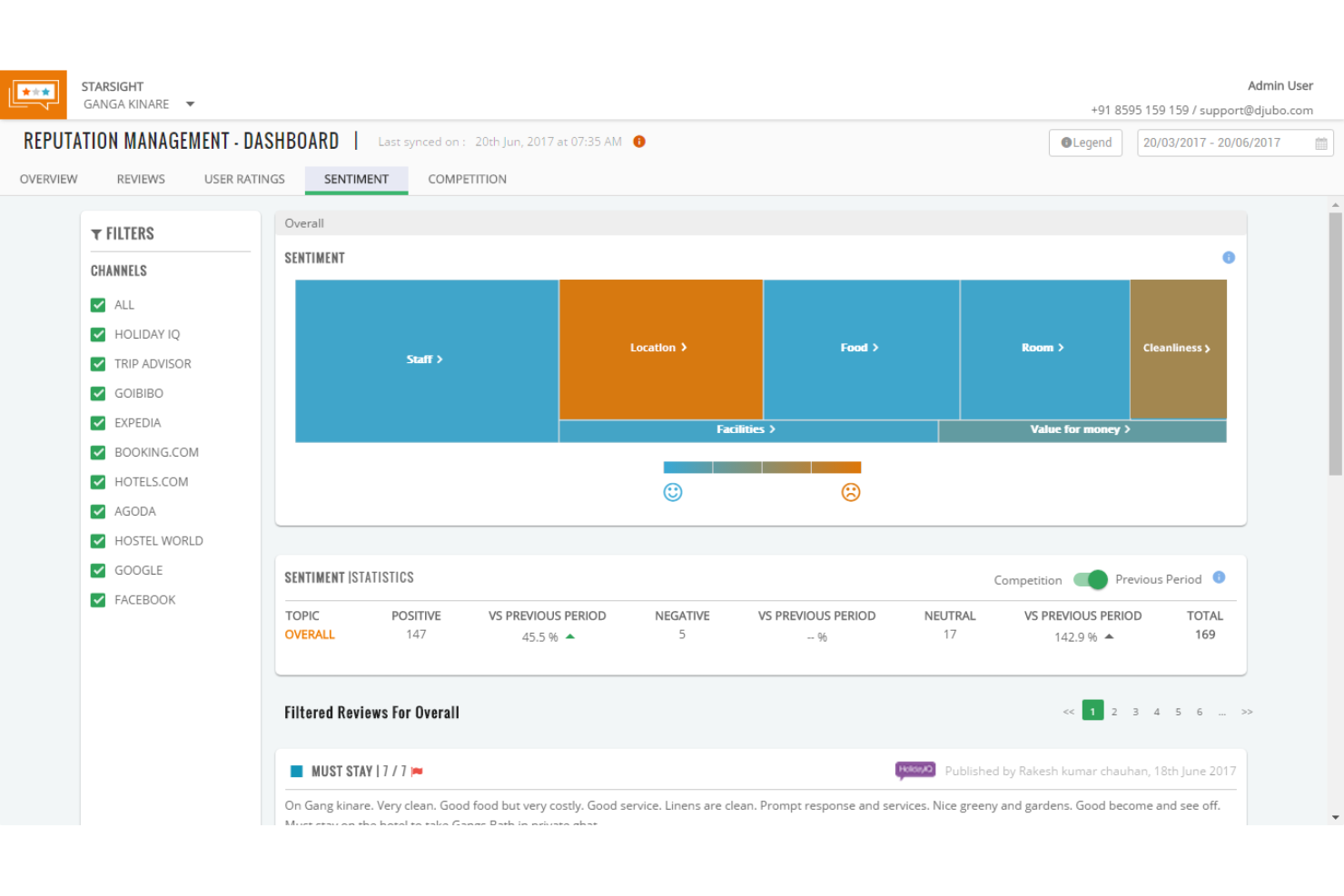Click the happy smiley icon below the sentiment bar
This screenshot has height=896, width=1344.
pos(673,492)
